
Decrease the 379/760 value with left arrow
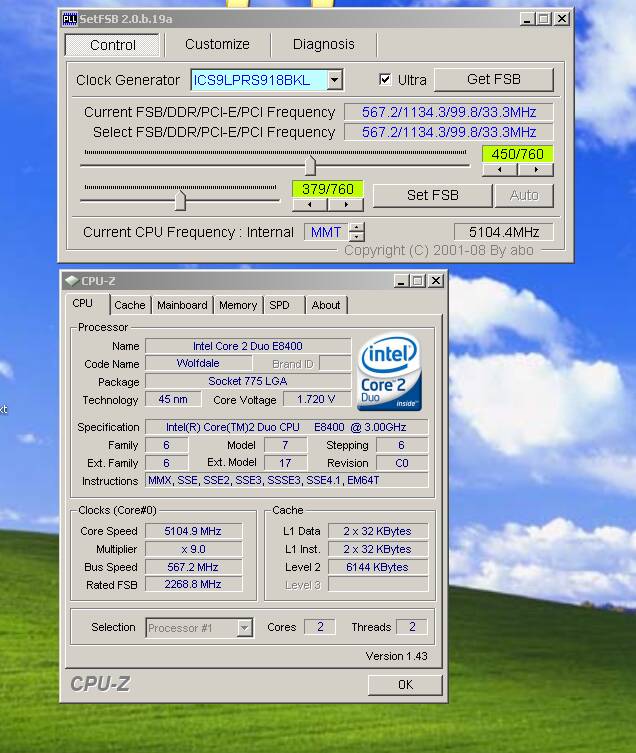310,205
